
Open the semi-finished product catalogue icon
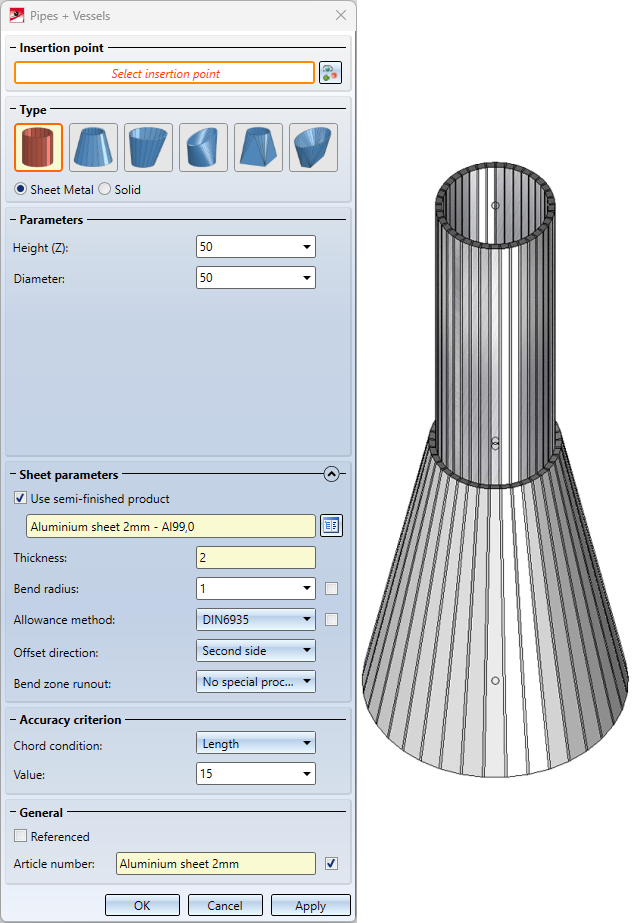pyautogui.click(x=332, y=526)
